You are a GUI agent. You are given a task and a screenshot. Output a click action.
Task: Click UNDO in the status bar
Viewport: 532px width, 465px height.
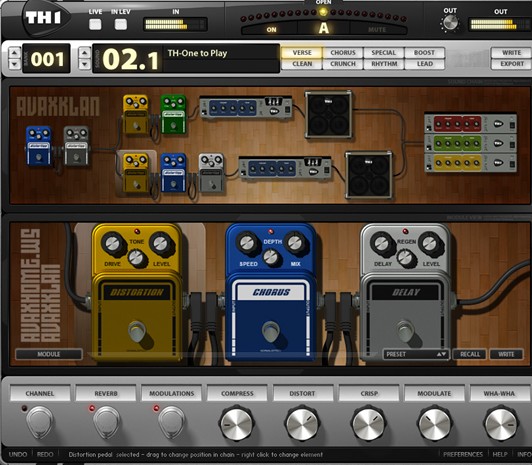[x=18, y=454]
